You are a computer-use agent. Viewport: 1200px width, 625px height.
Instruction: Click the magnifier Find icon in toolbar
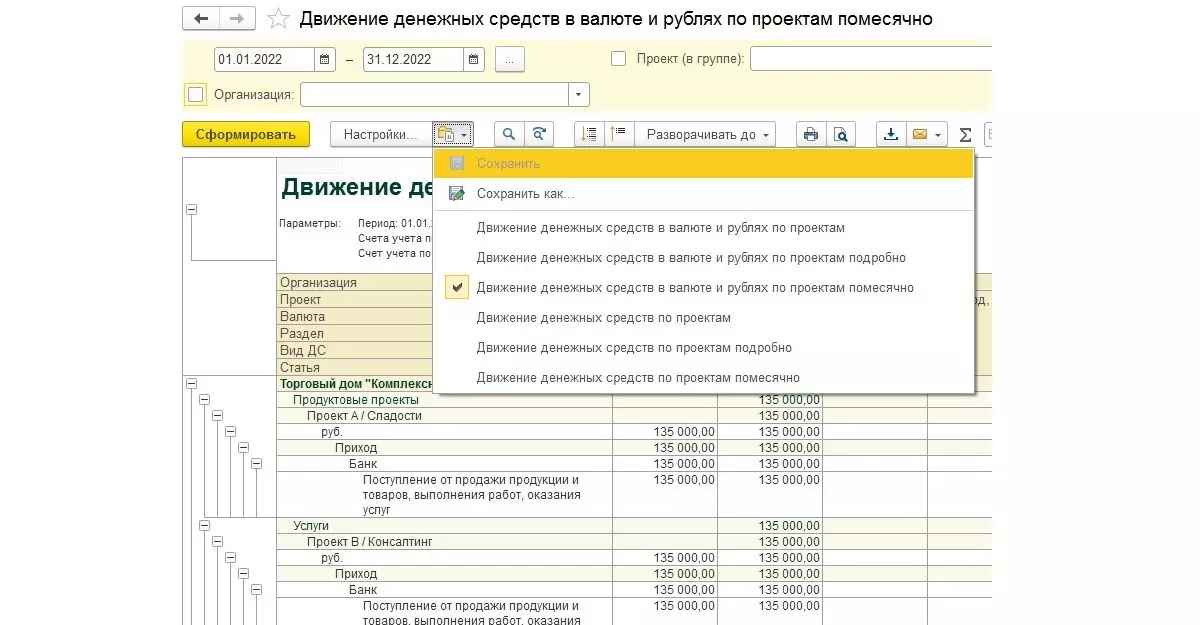509,134
